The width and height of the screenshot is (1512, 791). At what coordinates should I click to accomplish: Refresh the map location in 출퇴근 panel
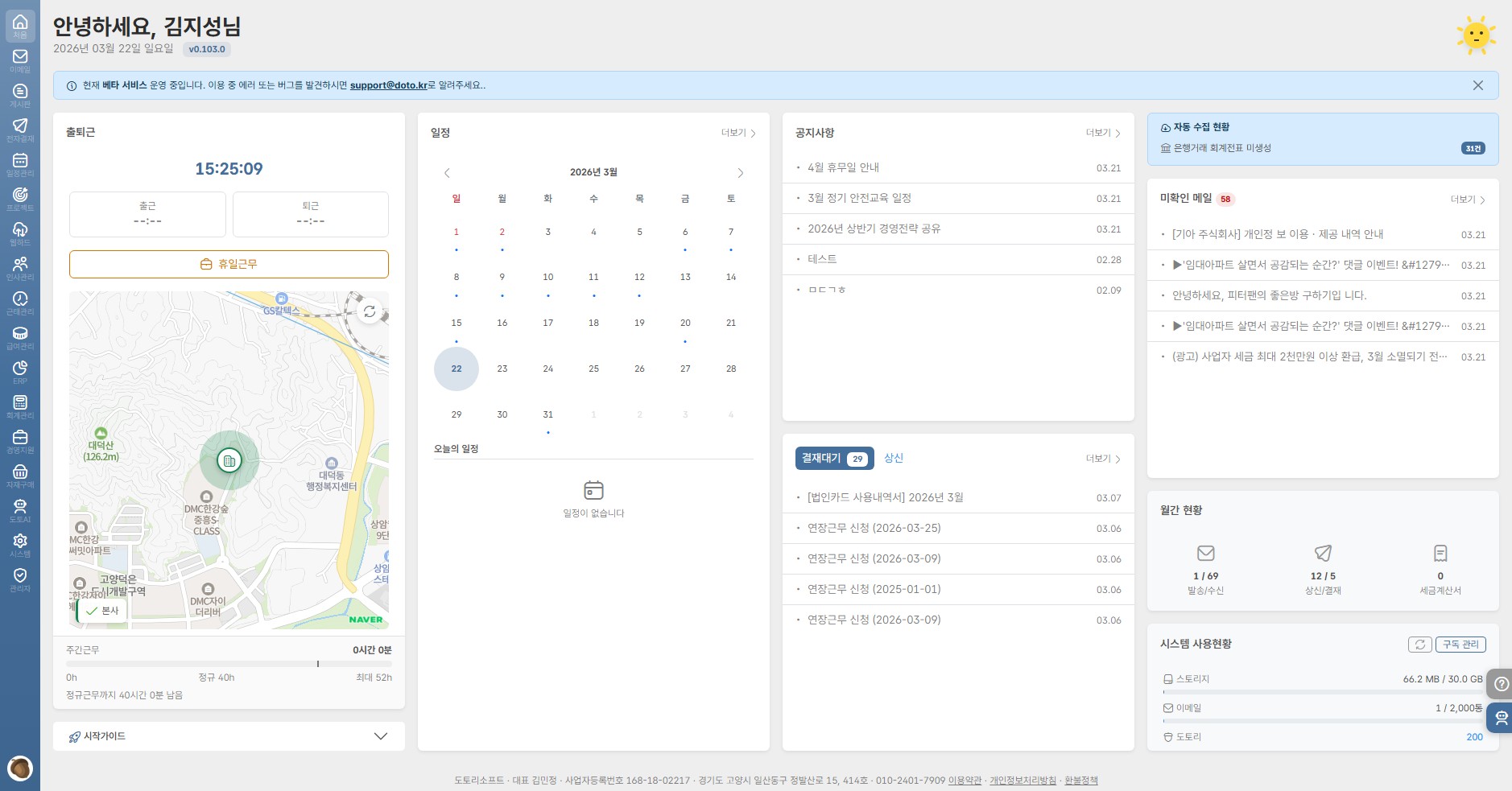[369, 311]
